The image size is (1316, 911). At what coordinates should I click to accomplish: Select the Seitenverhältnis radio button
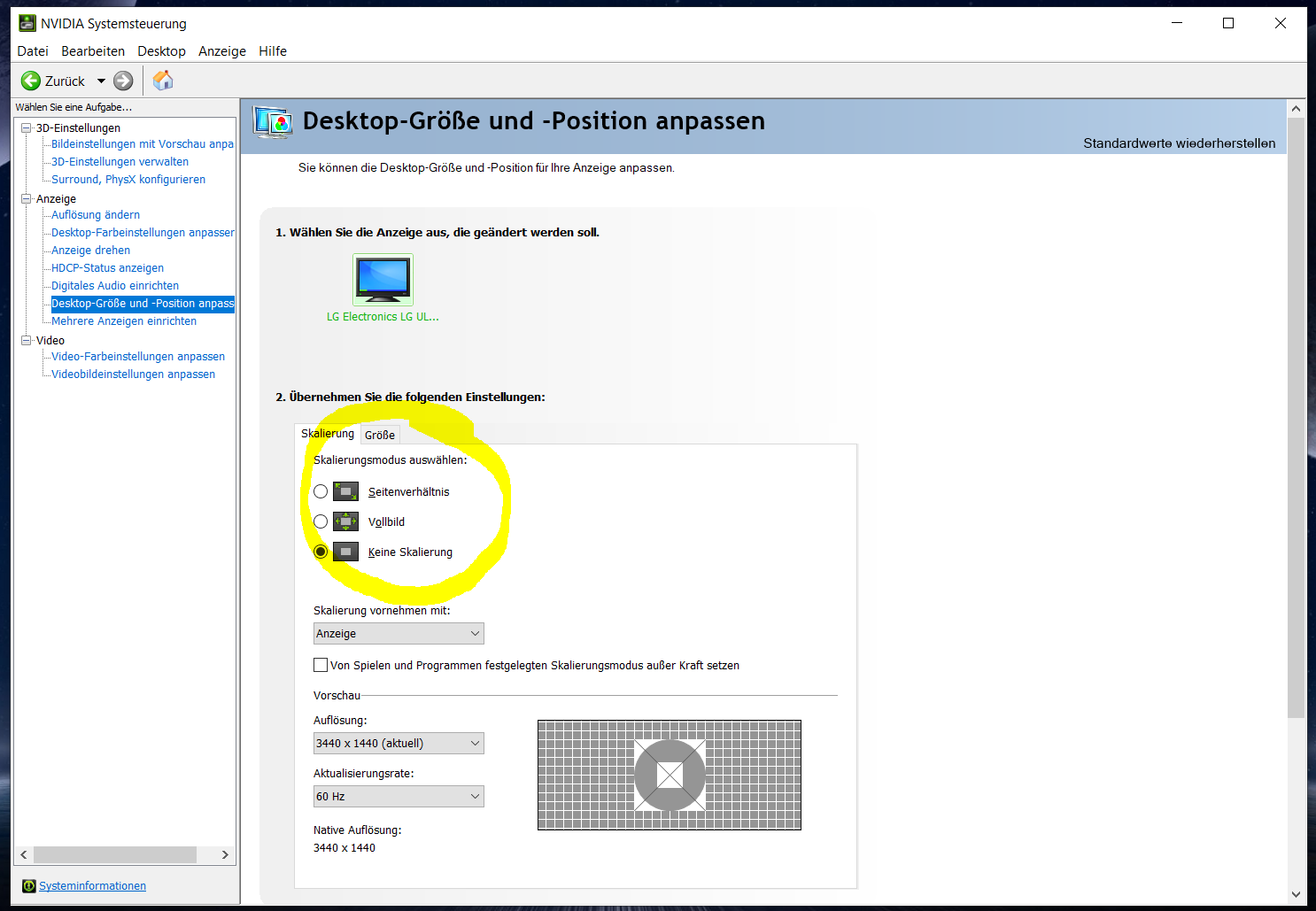click(321, 491)
